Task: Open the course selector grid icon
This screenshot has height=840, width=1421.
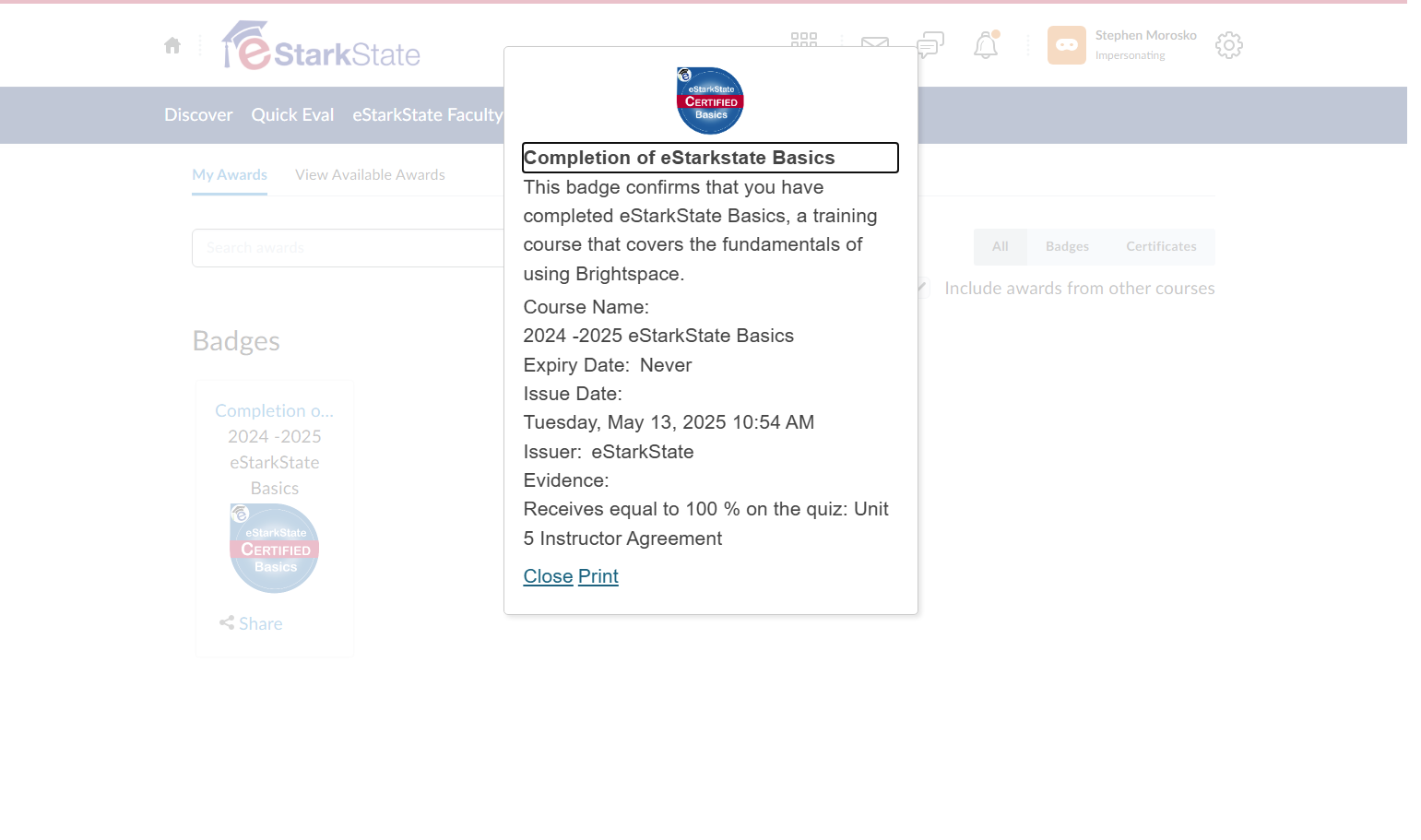Action: (x=804, y=40)
